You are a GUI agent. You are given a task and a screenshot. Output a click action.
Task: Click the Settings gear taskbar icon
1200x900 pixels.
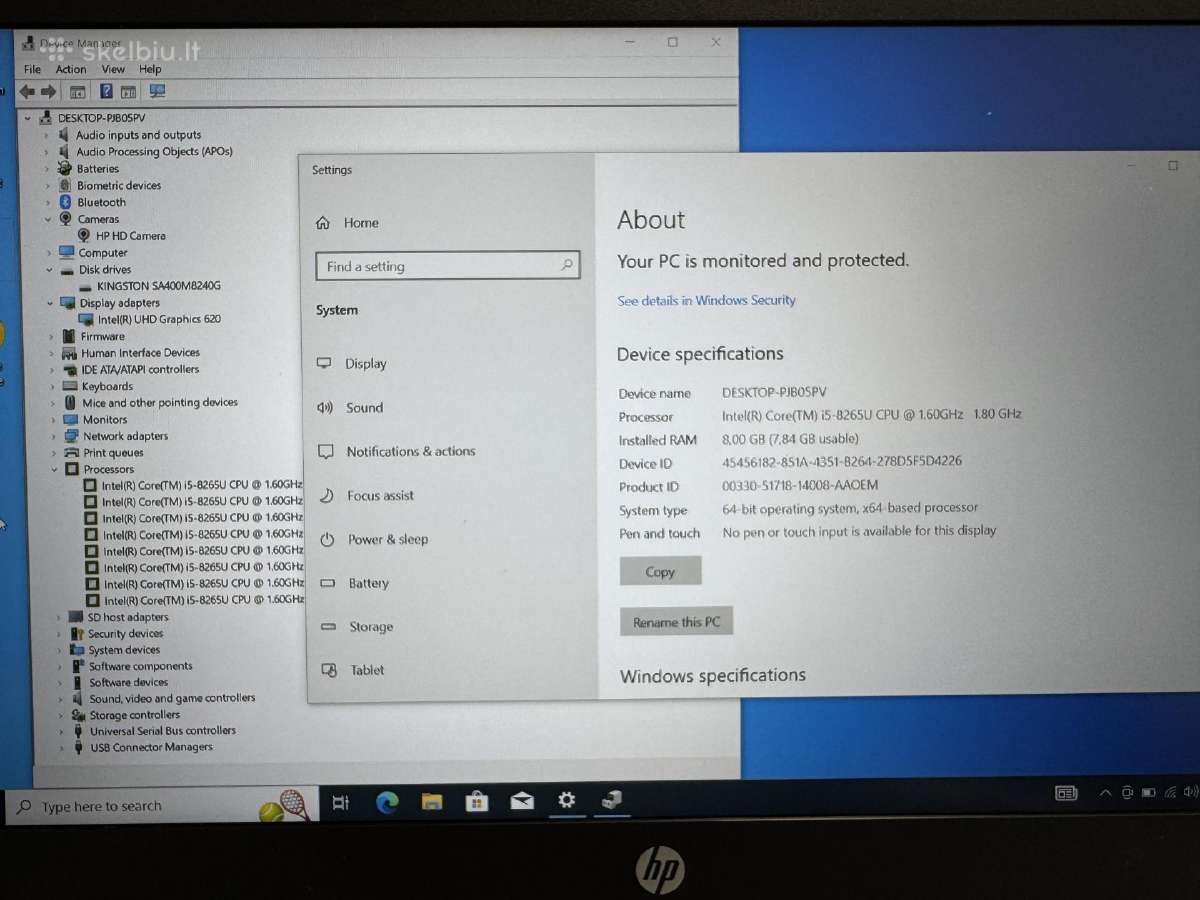pos(567,800)
